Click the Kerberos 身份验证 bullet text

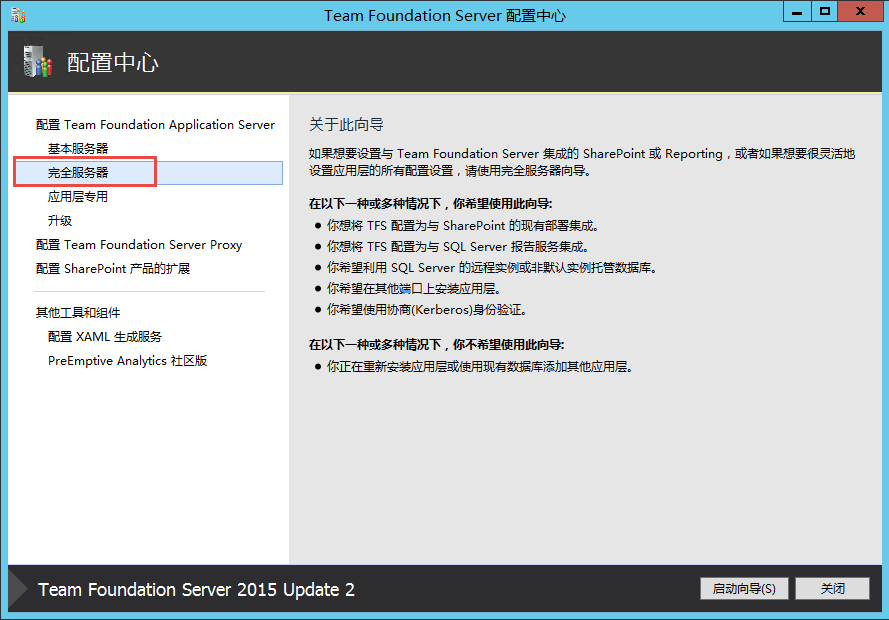[426, 309]
